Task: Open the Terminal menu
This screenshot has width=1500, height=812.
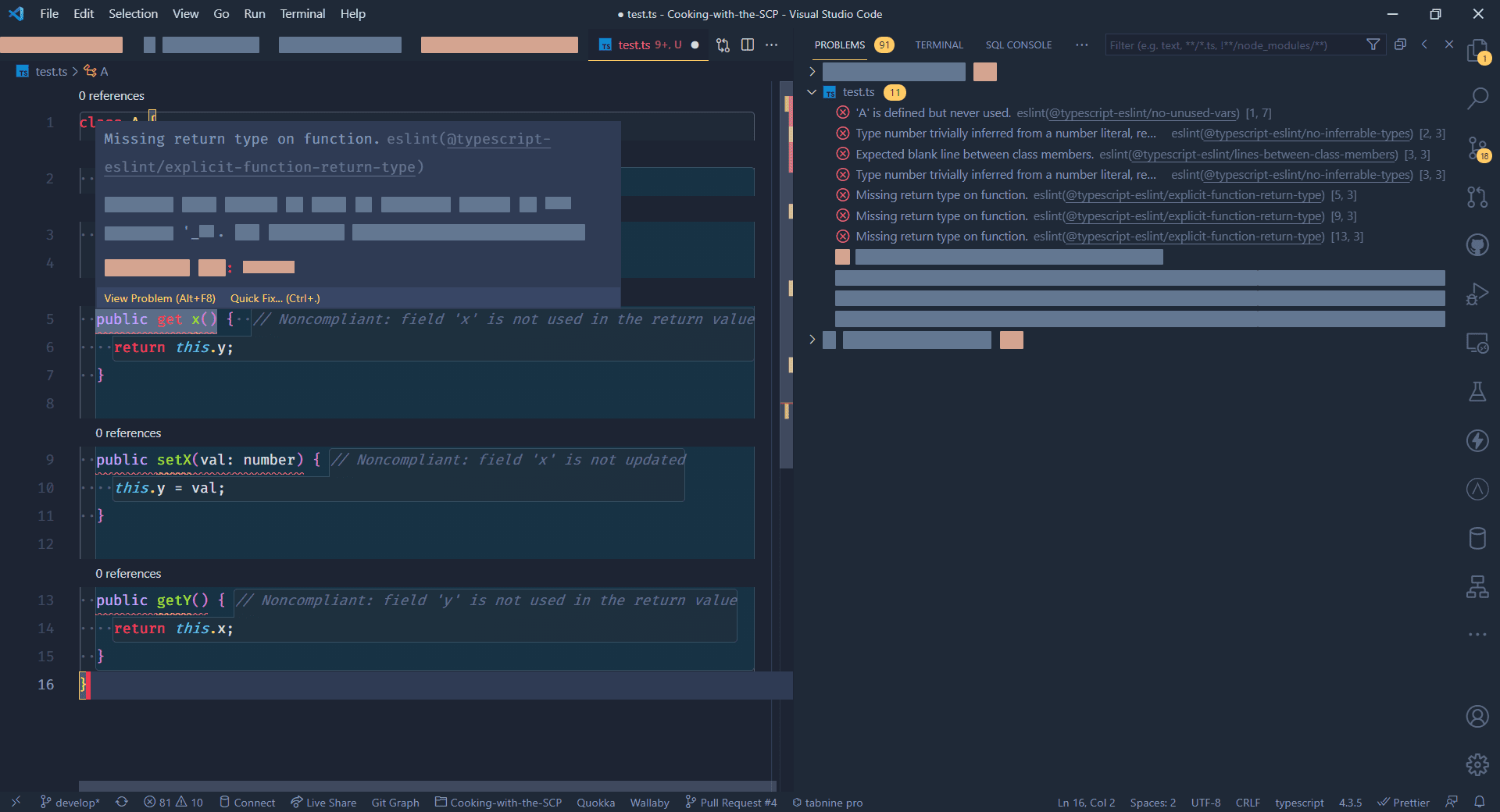Action: click(302, 14)
